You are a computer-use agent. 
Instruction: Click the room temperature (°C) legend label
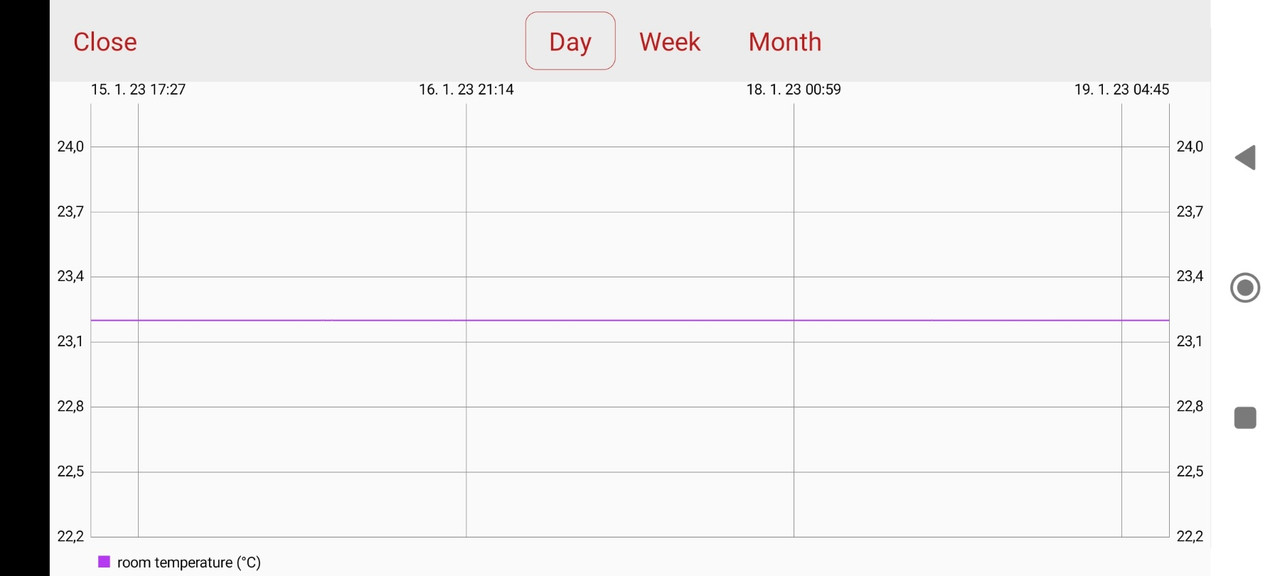click(x=189, y=563)
